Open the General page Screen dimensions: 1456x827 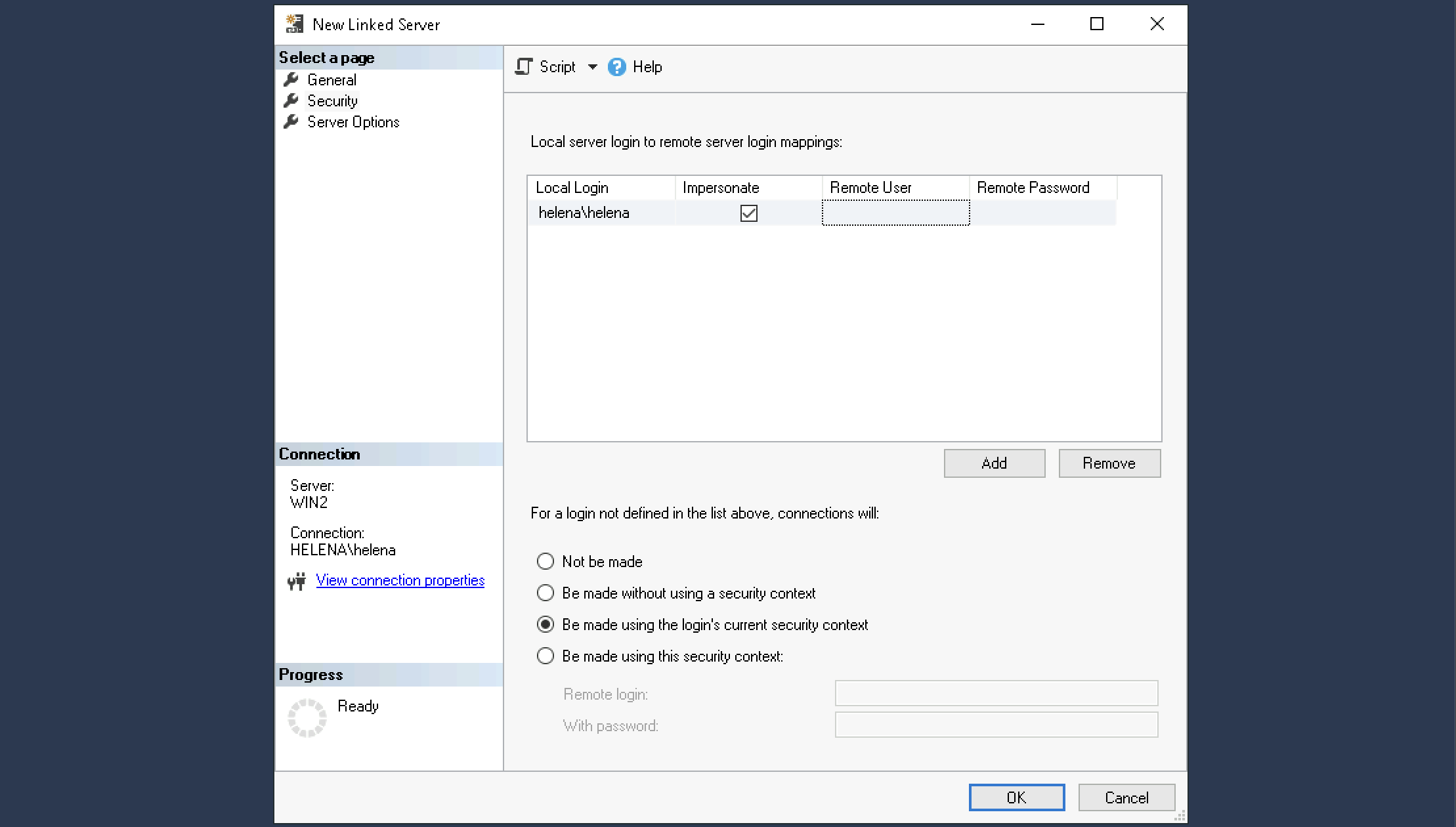[x=332, y=80]
